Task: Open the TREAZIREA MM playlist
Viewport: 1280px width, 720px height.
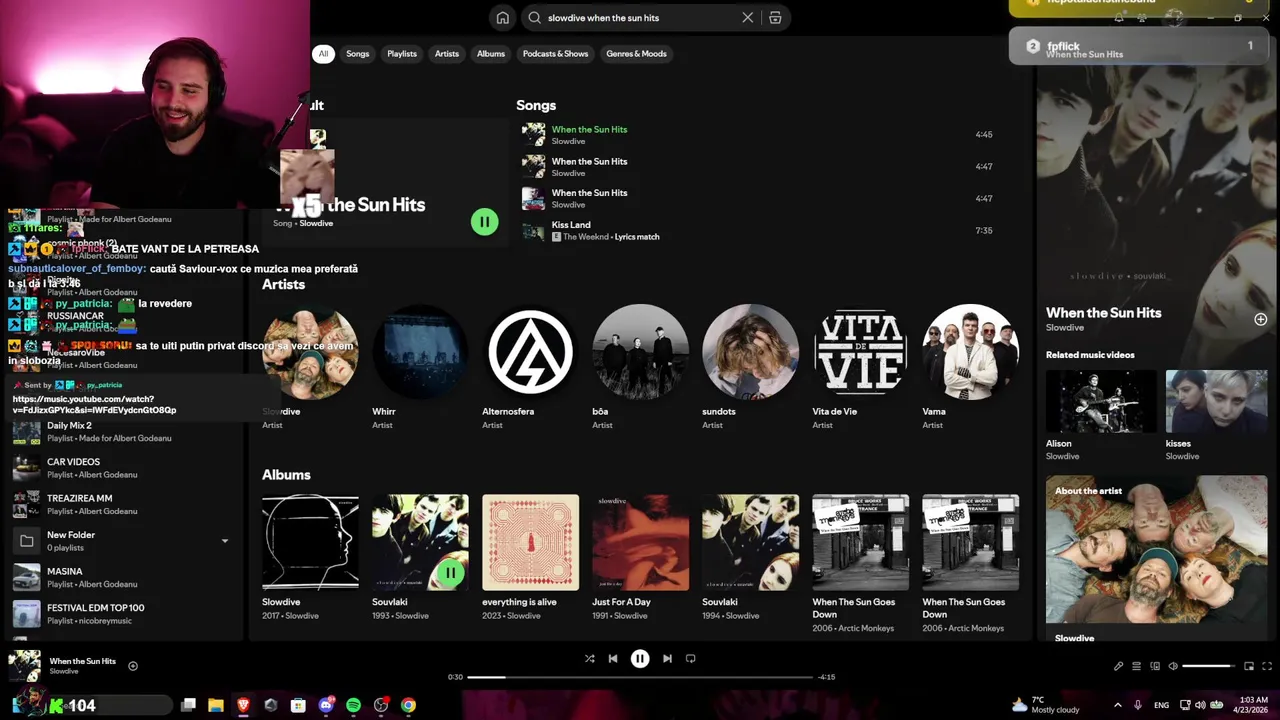Action: 125,504
